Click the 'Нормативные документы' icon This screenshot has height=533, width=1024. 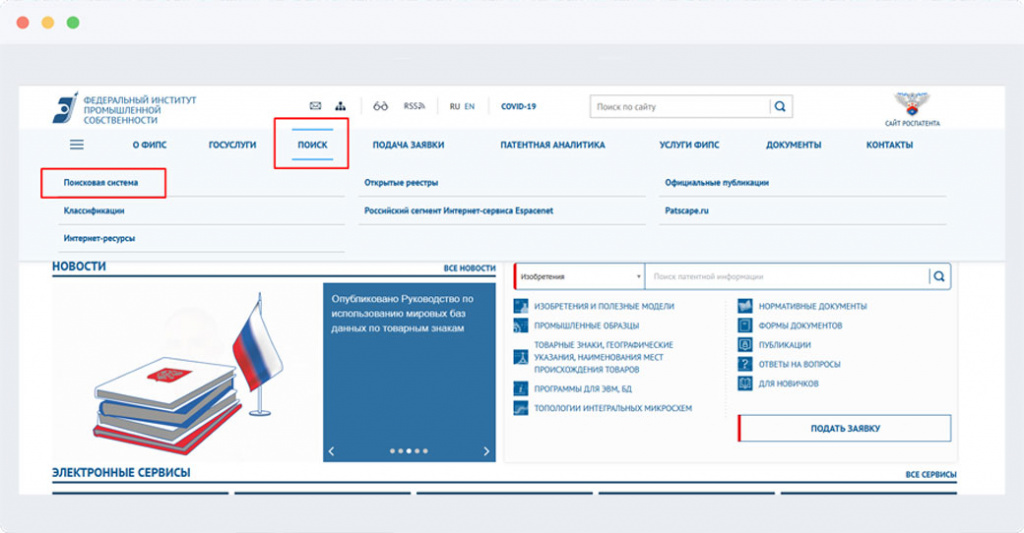[744, 306]
